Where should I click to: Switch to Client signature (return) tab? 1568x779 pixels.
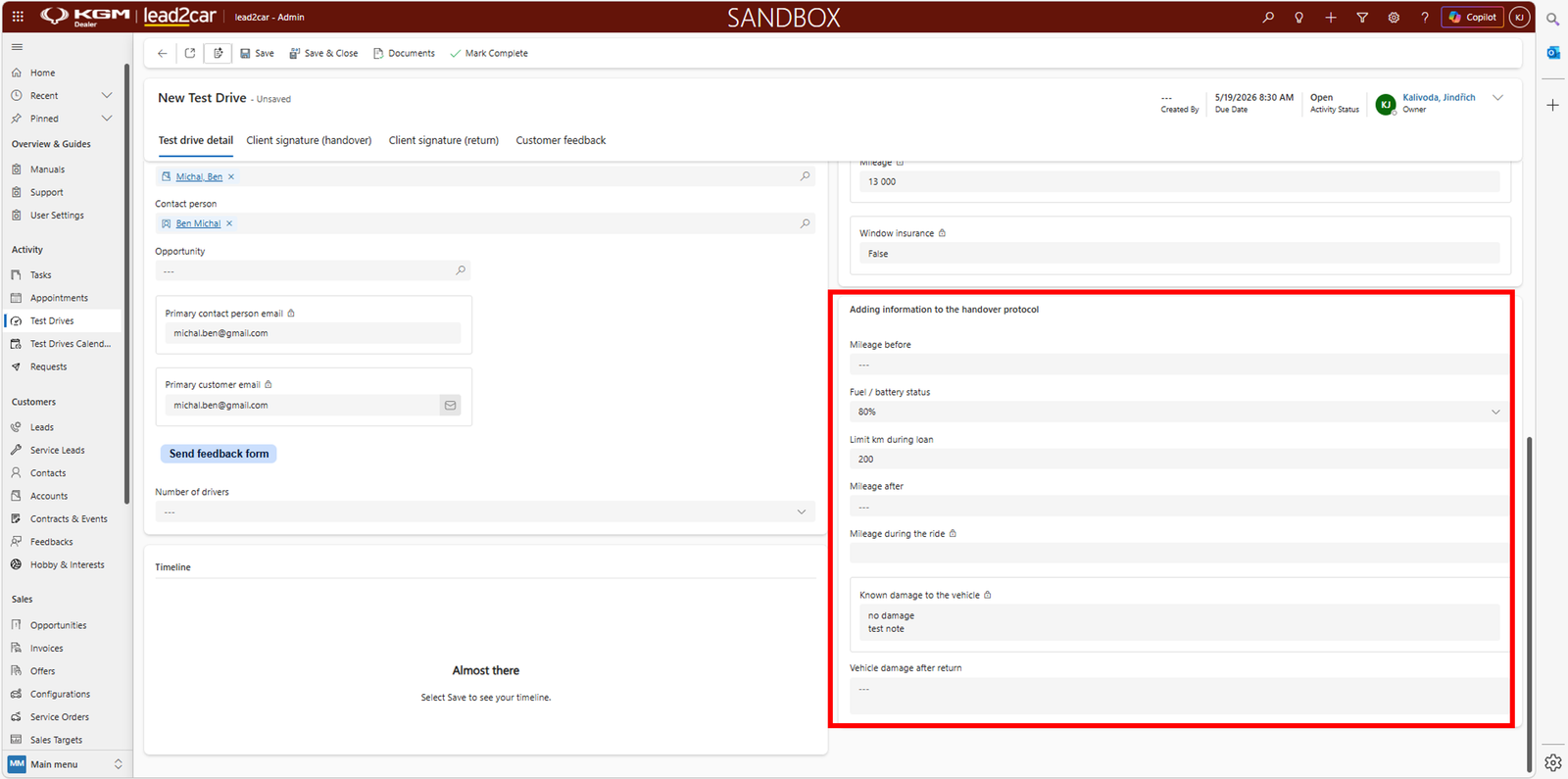(444, 140)
